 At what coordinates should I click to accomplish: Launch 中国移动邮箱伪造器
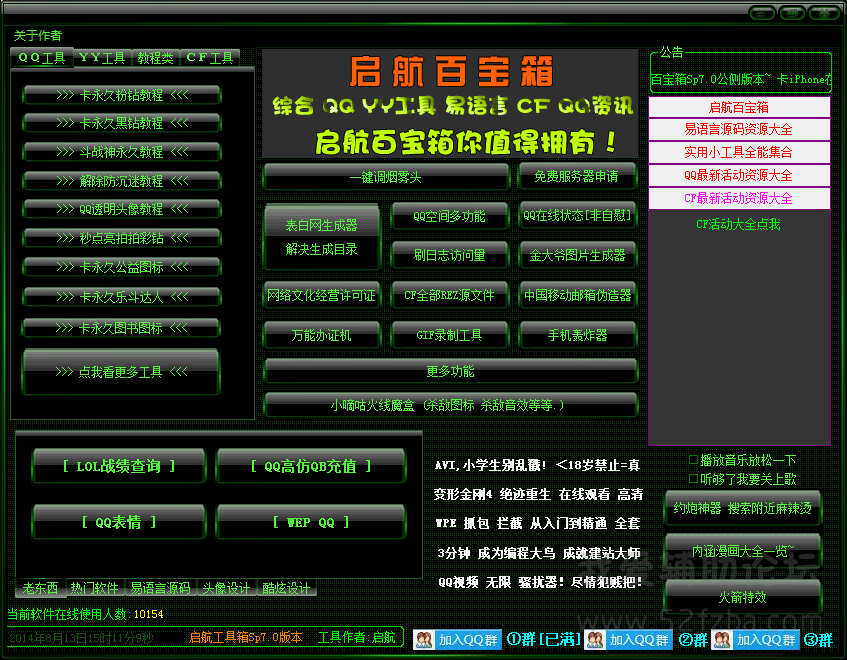[x=577, y=295]
